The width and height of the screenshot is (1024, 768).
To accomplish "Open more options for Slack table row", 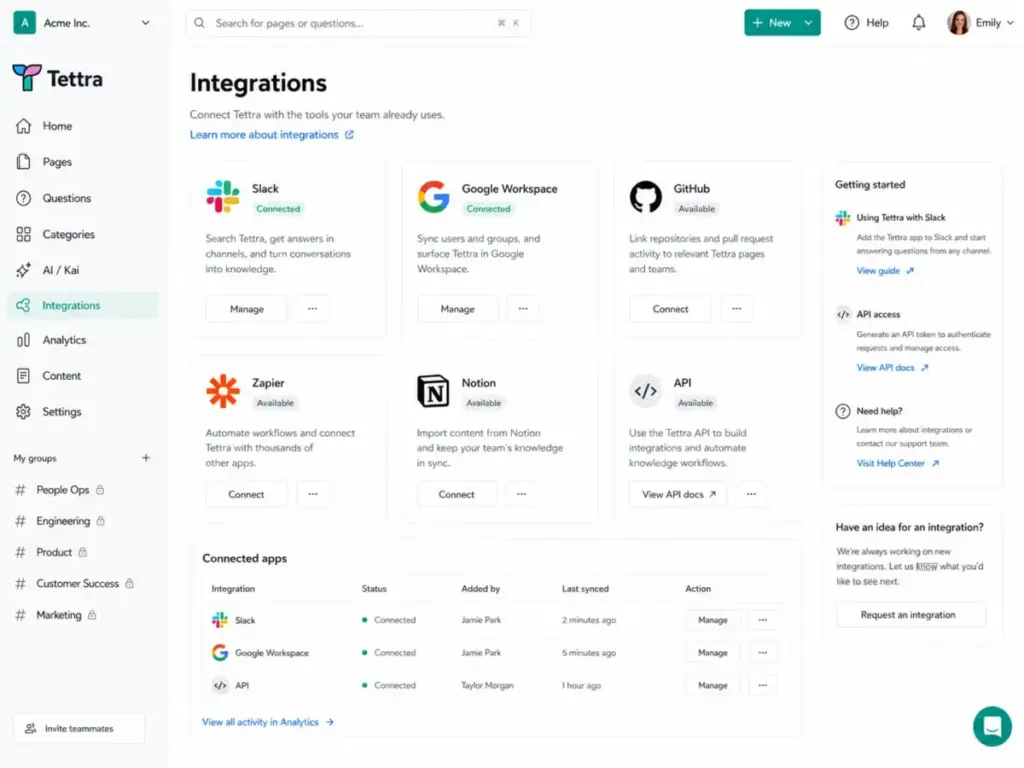I will pos(763,620).
